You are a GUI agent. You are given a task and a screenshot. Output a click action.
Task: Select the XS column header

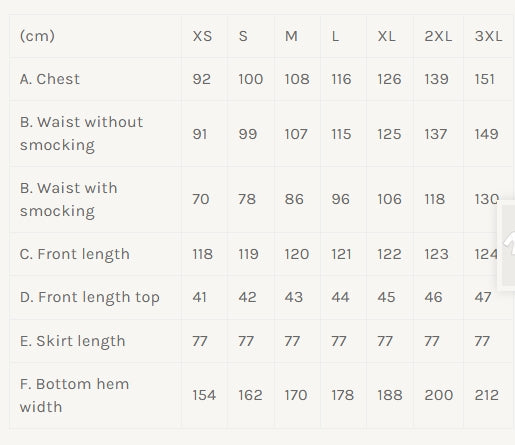pyautogui.click(x=202, y=36)
